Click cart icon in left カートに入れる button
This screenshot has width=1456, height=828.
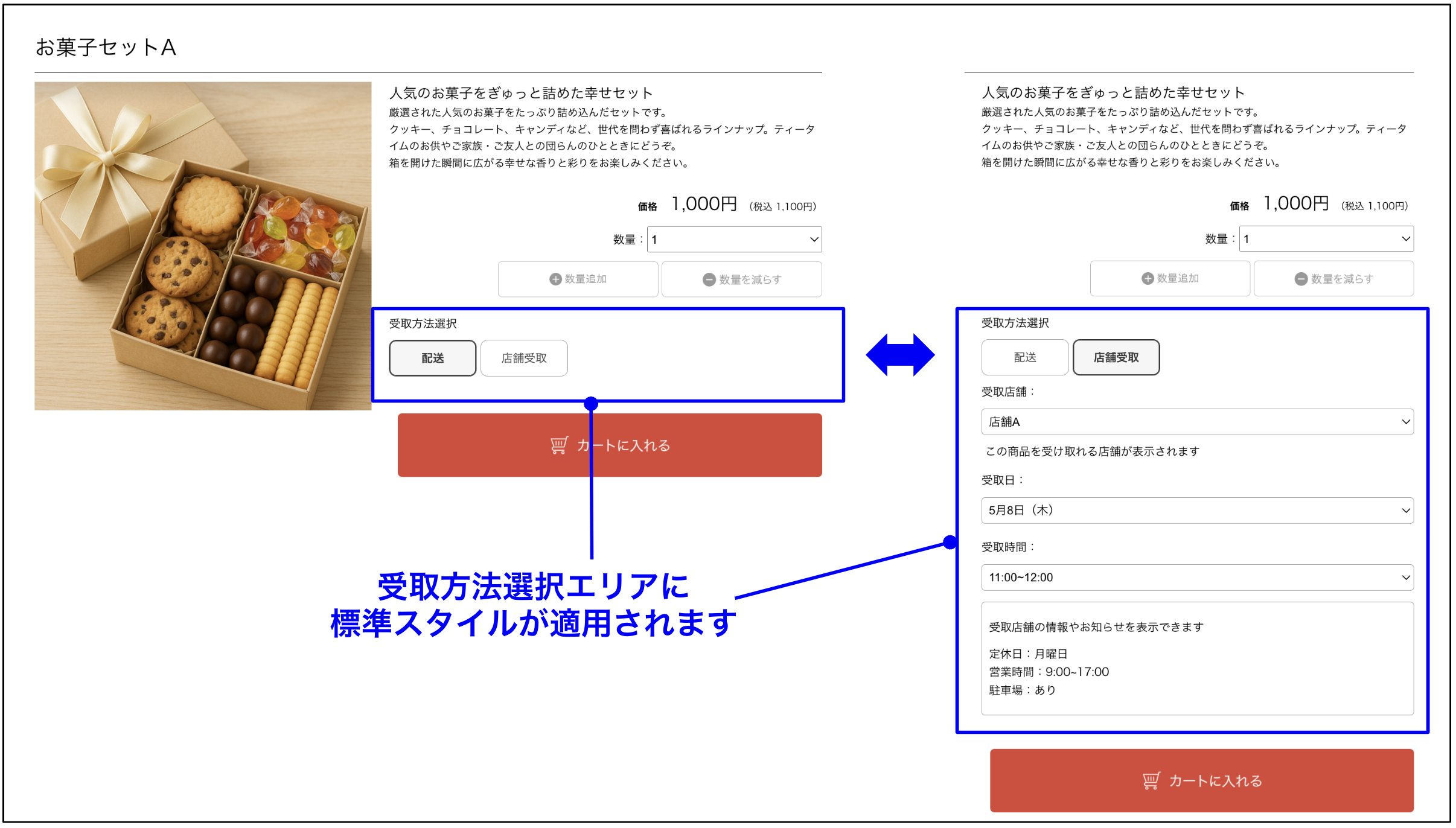559,445
